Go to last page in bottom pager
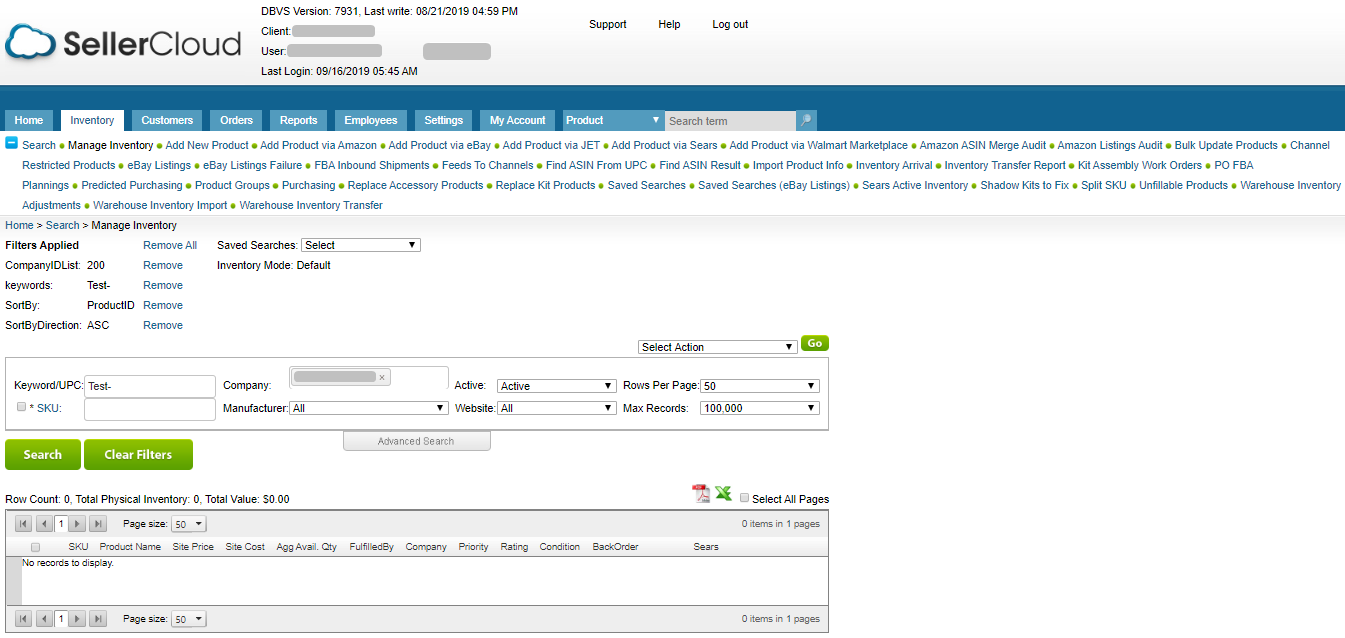This screenshot has width=1345, height=638. coord(98,619)
